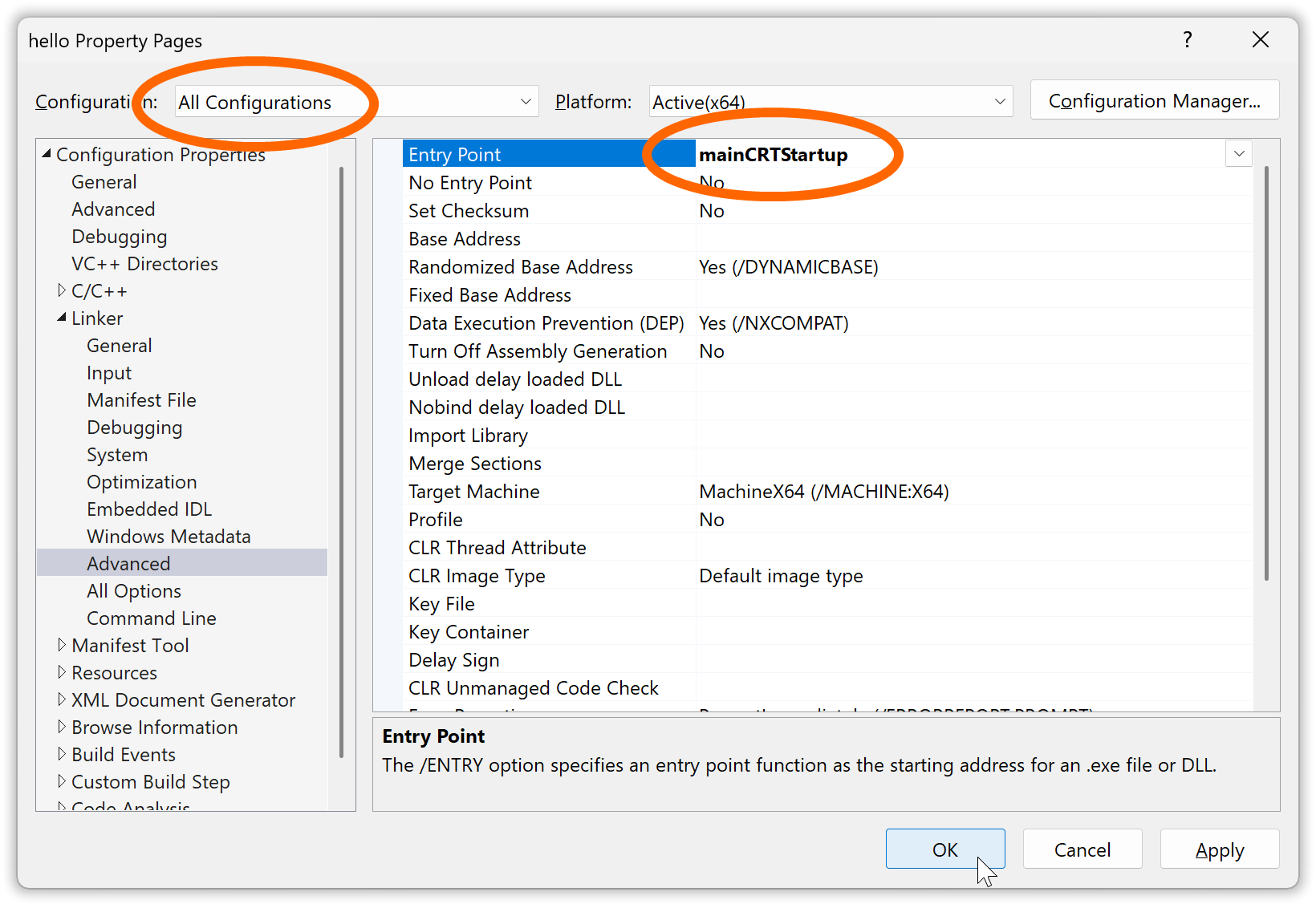Expand the C/C++ tree node
Screen dimensions: 1316x908
pos(62,291)
